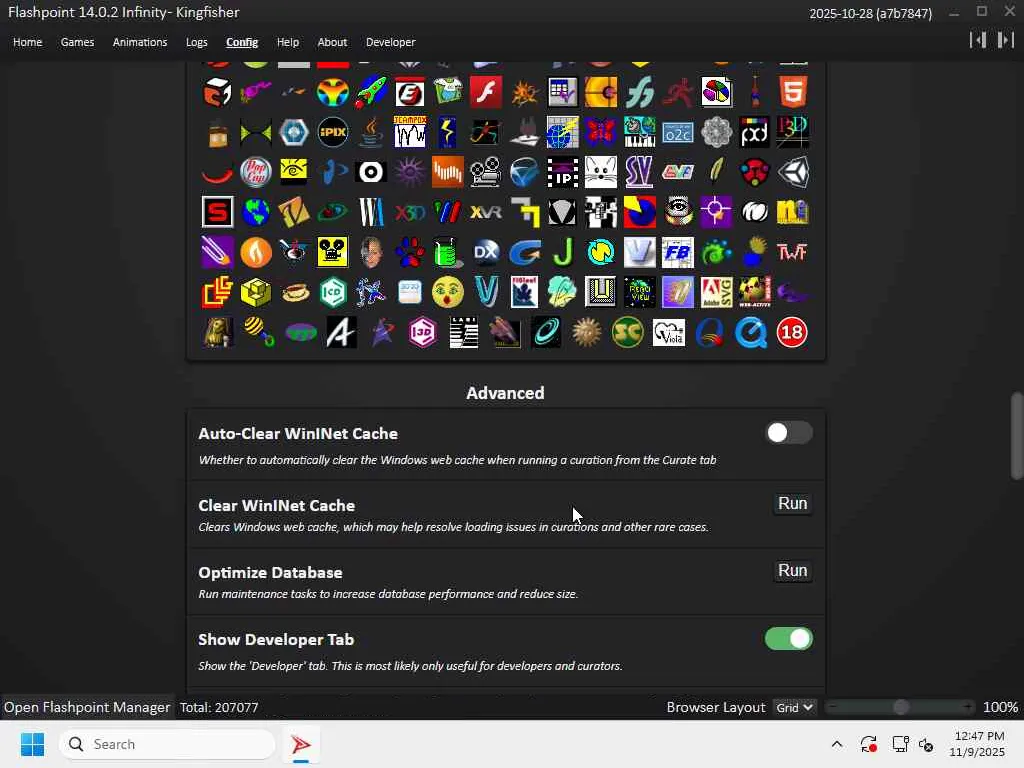
Task: Select the Config tab
Action: pyautogui.click(x=242, y=42)
